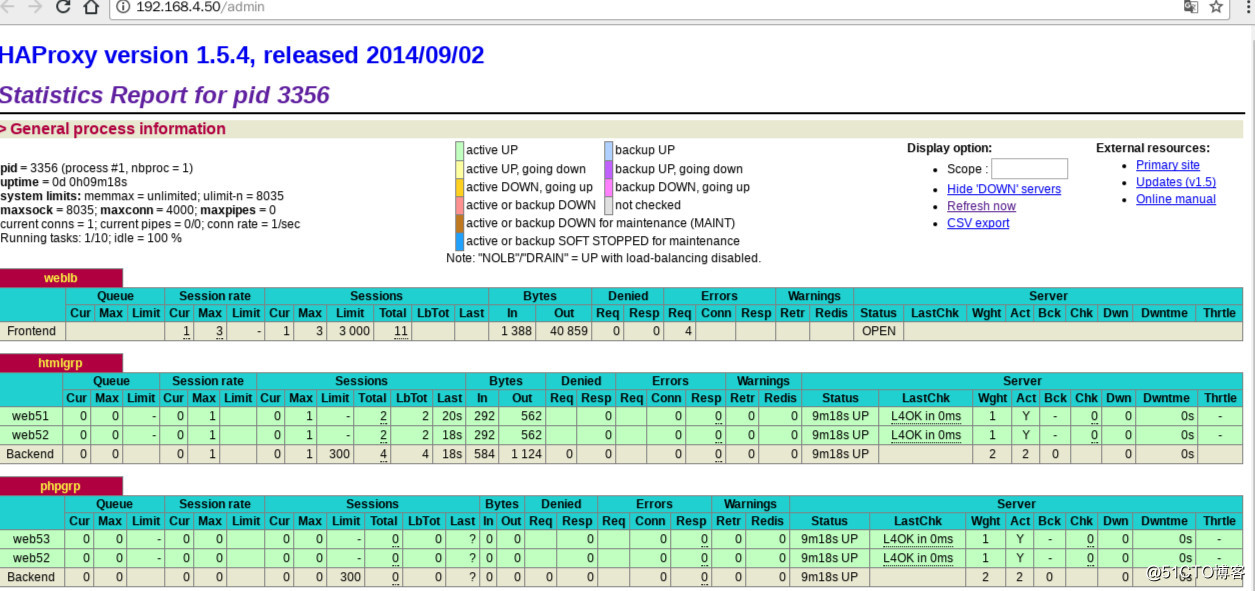
Task: Click the '3 000' session limit value
Action: 353,331
